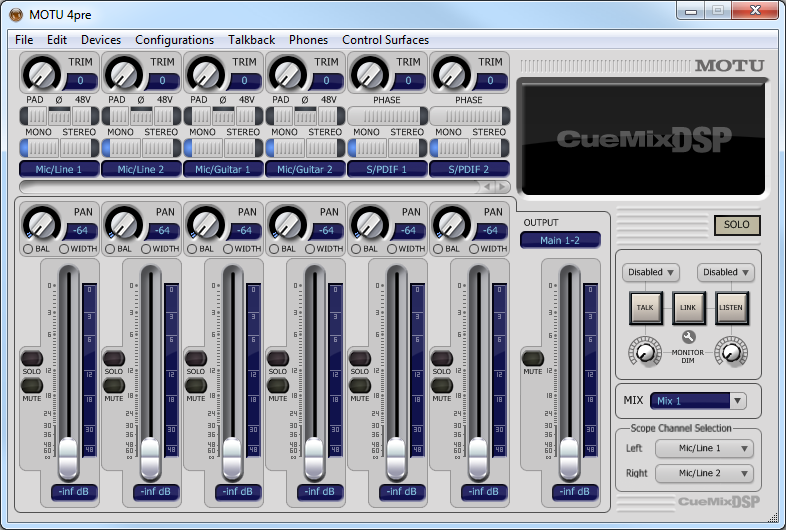Click the Main 1-2 output fader handle
This screenshot has width=786, height=530.
[x=569, y=458]
